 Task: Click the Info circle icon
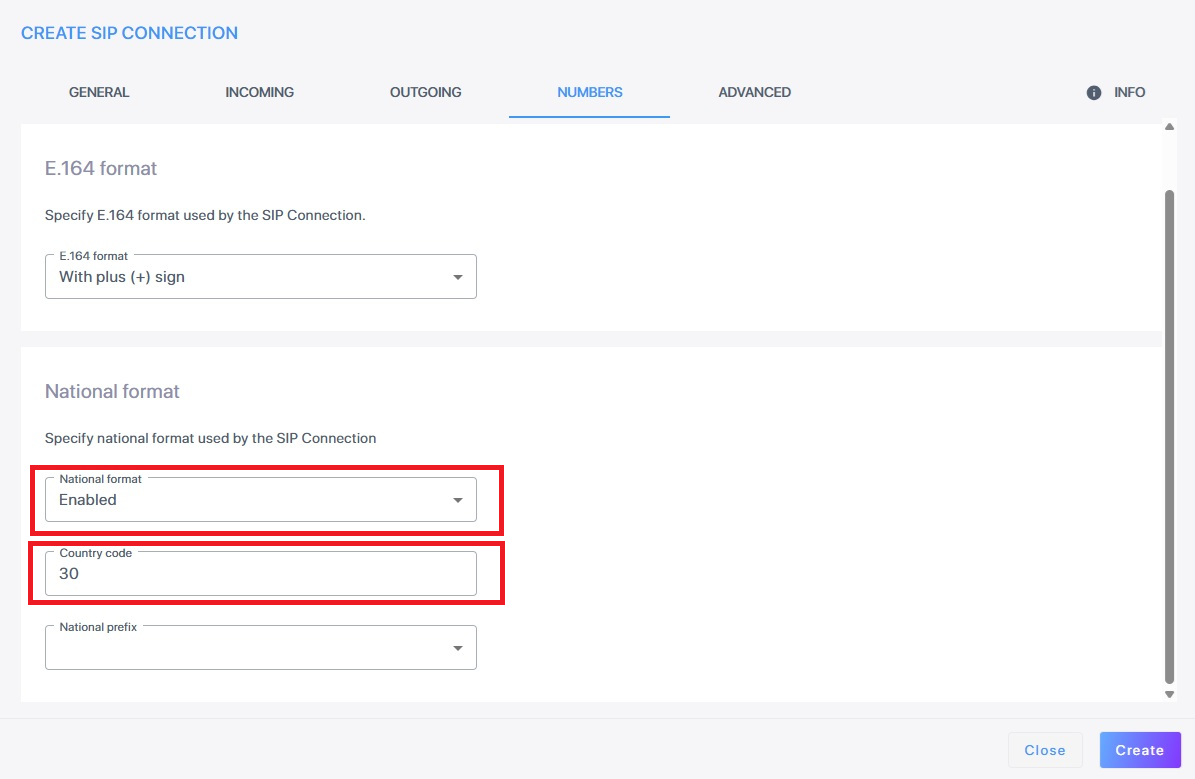[x=1094, y=92]
